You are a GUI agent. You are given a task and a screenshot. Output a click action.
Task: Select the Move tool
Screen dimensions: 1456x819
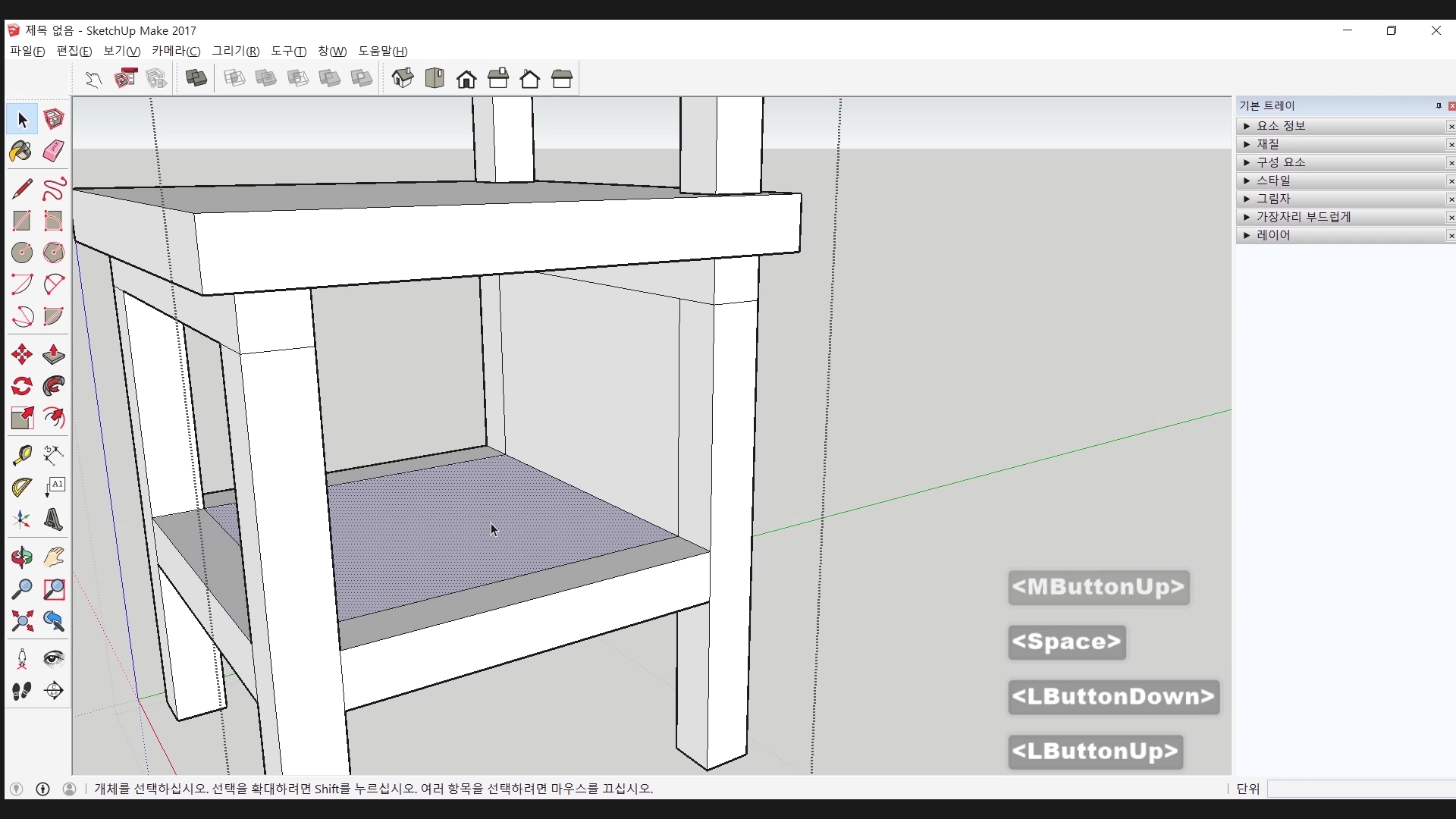[x=21, y=354]
